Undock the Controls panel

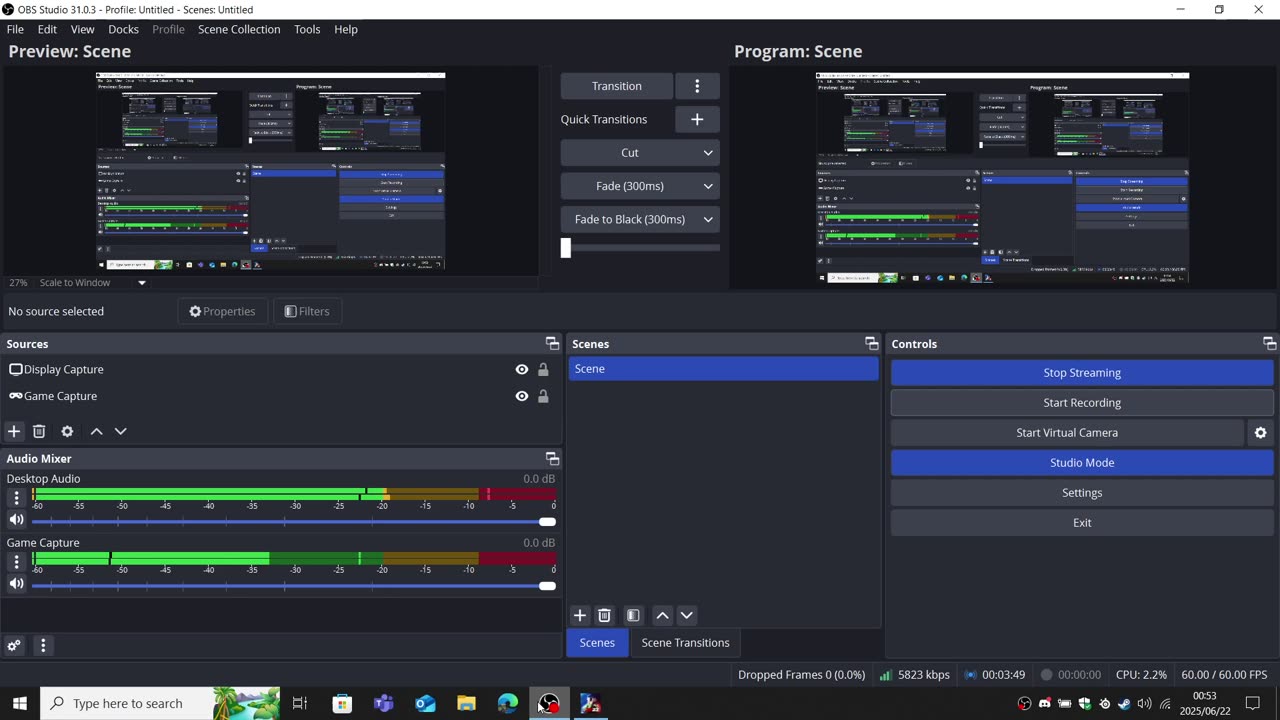1269,344
